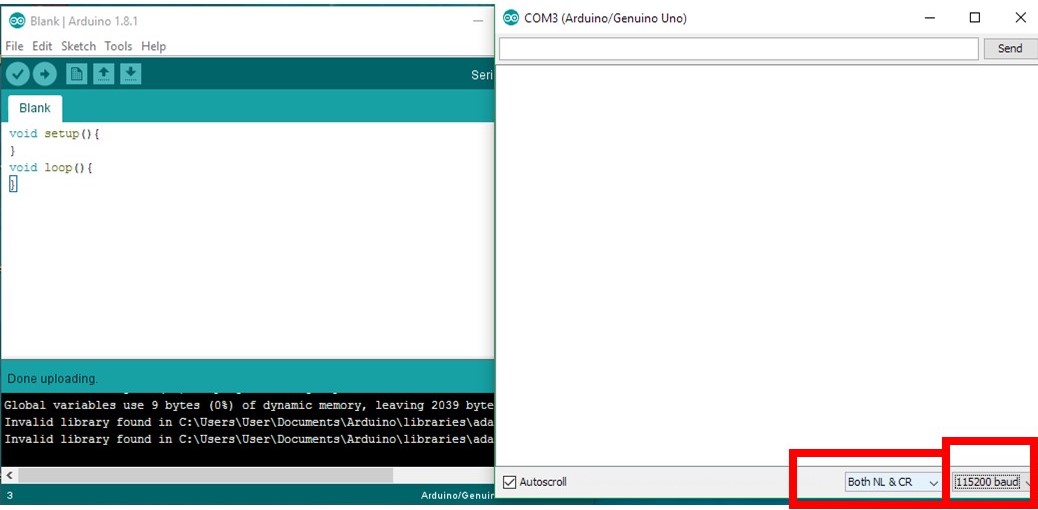Click the serial monitor text input field
1038x510 pixels.
[738, 48]
